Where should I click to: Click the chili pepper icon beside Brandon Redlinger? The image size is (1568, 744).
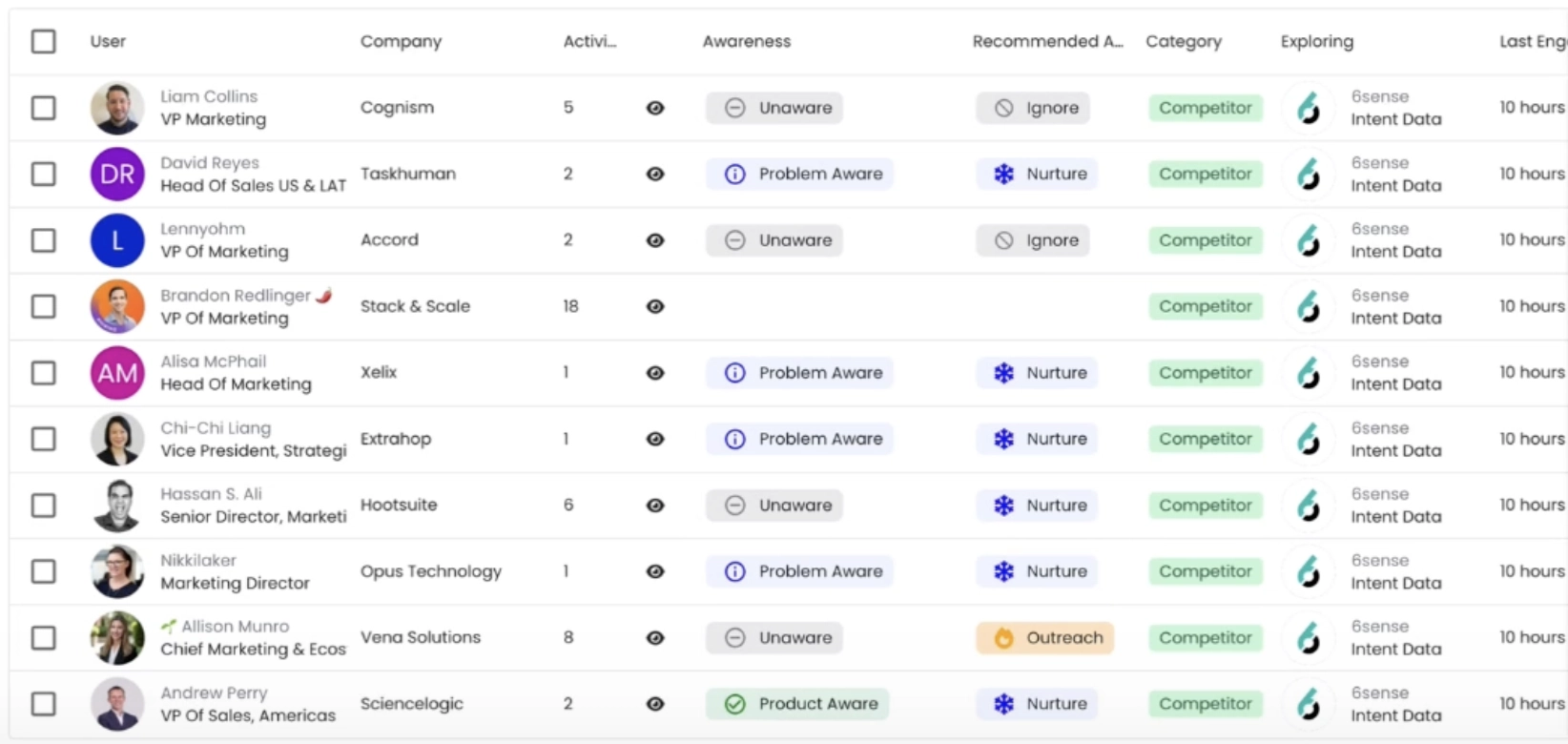tap(324, 295)
